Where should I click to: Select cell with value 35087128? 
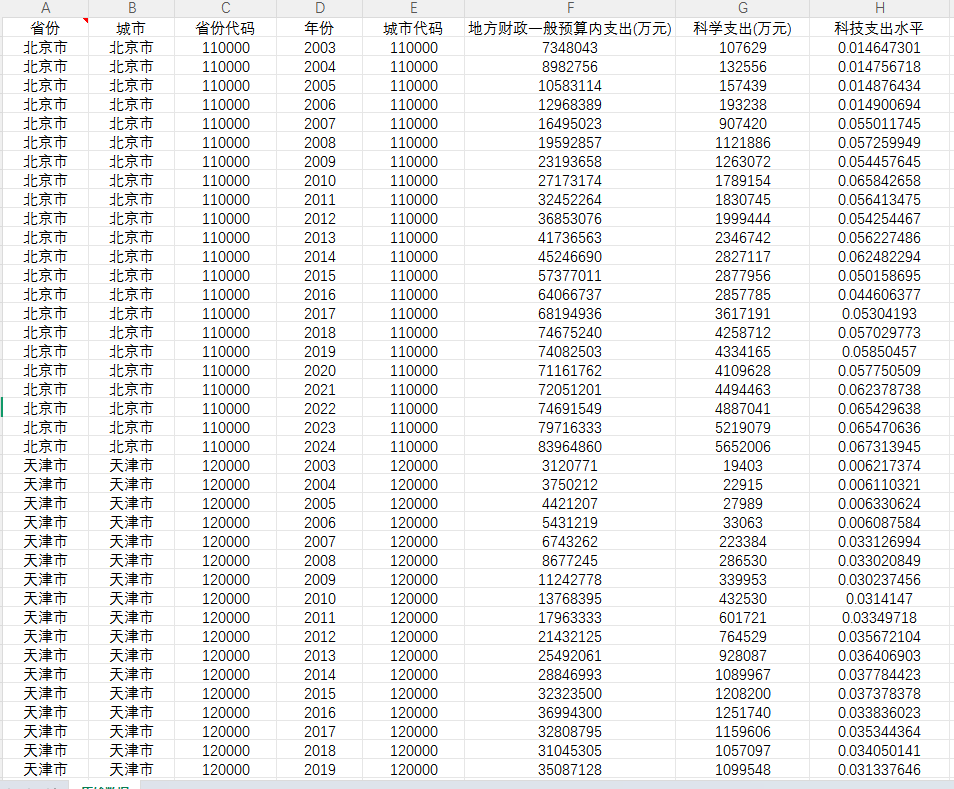click(570, 770)
